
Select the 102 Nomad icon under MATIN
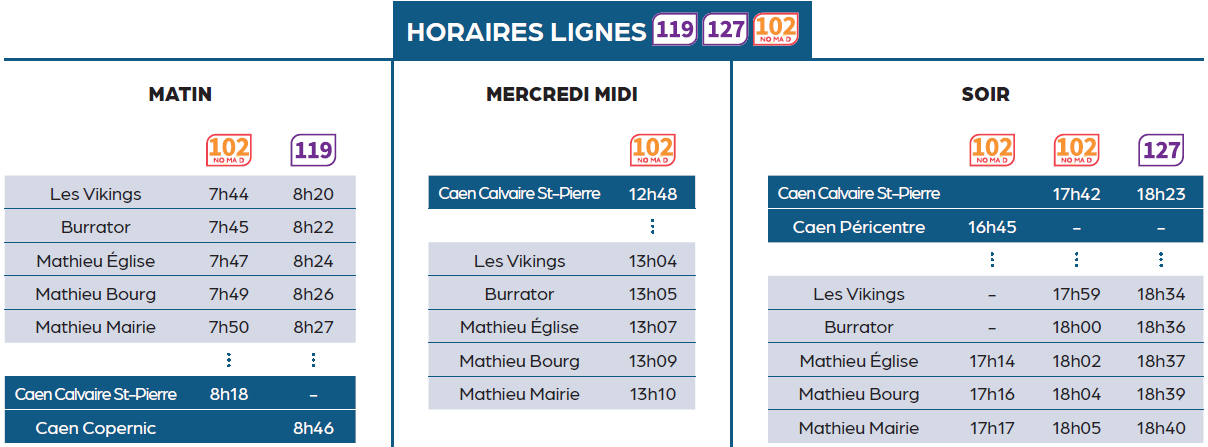point(229,151)
